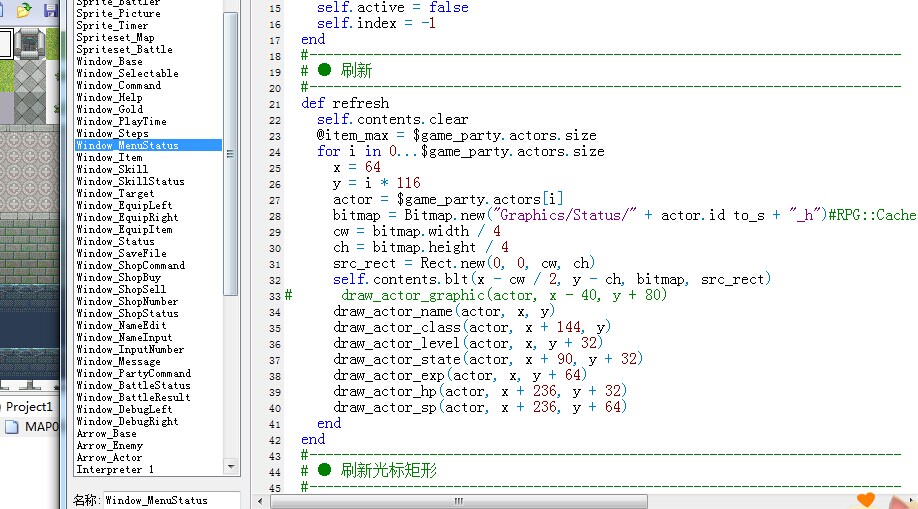
Task: Open the Window_Skill script
Action: (x=112, y=169)
